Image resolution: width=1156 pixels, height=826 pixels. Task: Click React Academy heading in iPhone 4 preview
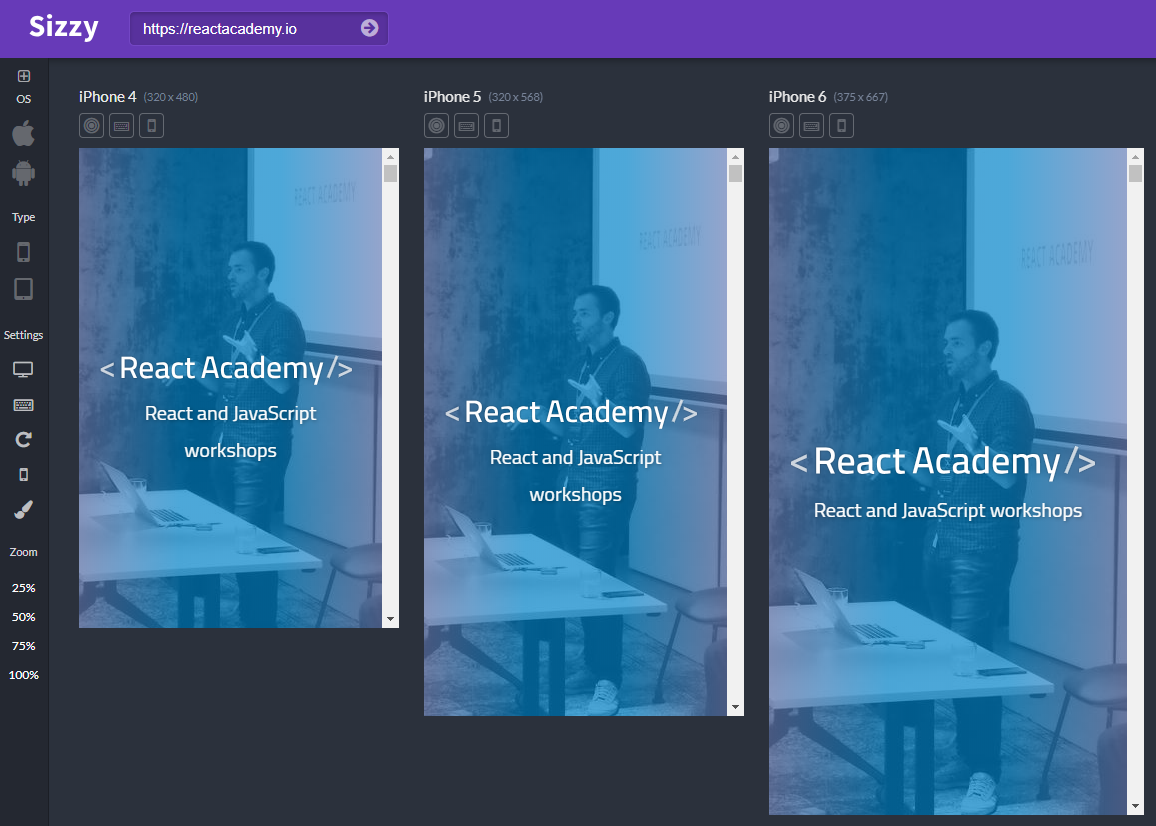point(226,368)
